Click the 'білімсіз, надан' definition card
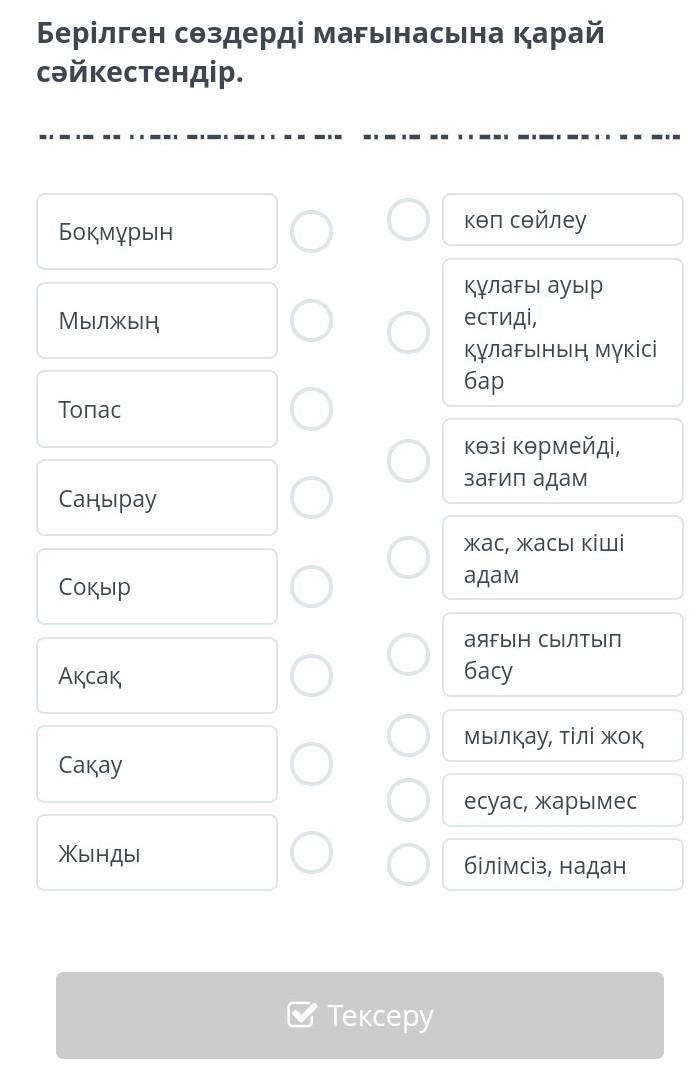The image size is (696, 1088). (562, 865)
